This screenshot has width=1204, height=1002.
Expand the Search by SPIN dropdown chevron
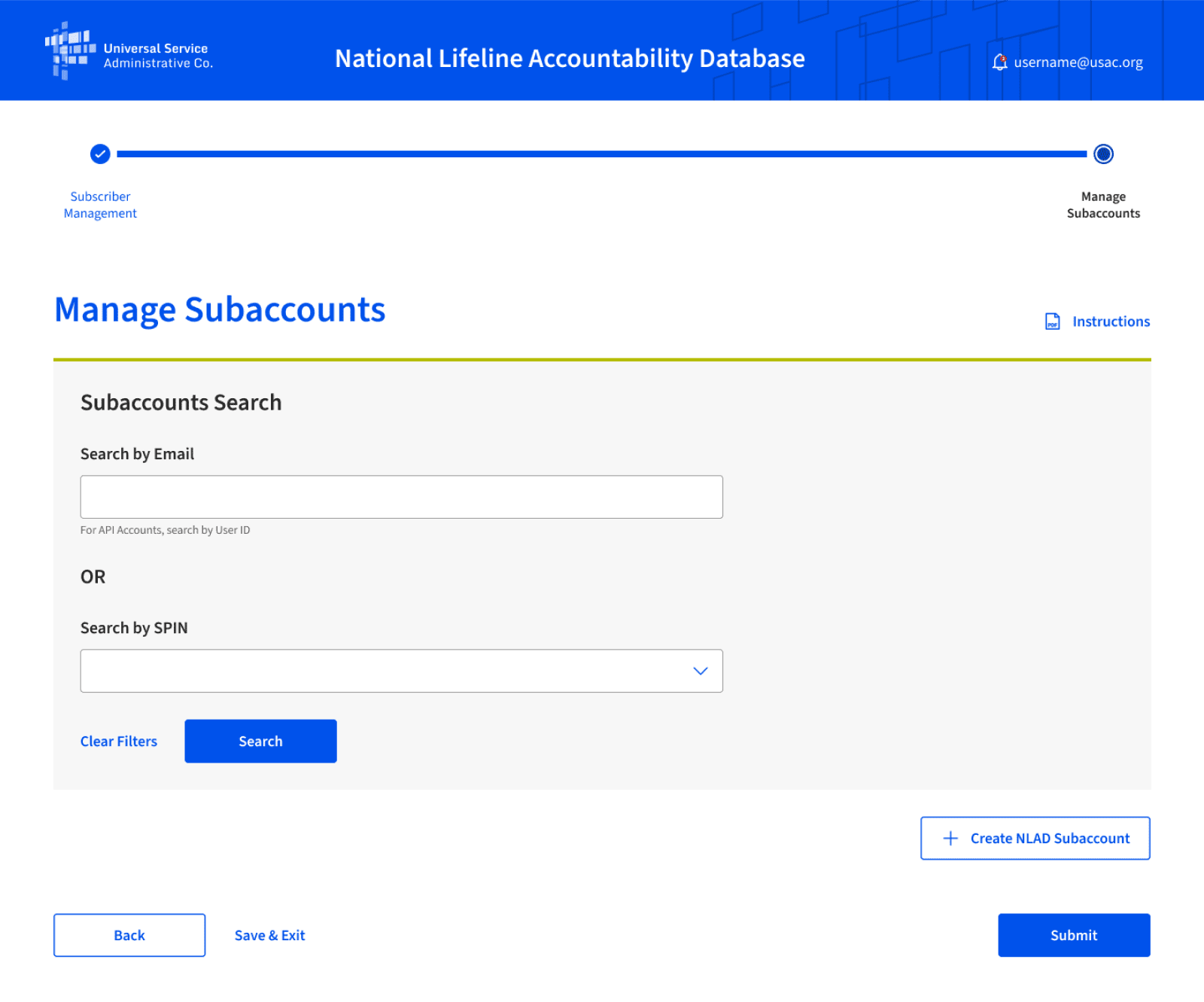coord(701,671)
